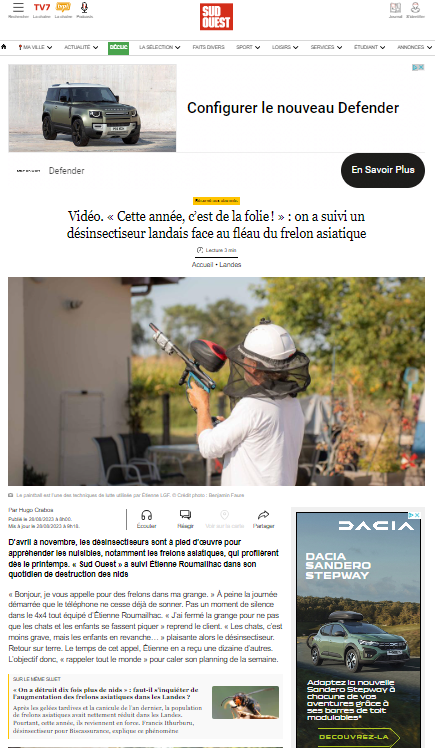This screenshot has width=435, height=748.
Task: Click the S'identifier user icon
Action: (415, 8)
